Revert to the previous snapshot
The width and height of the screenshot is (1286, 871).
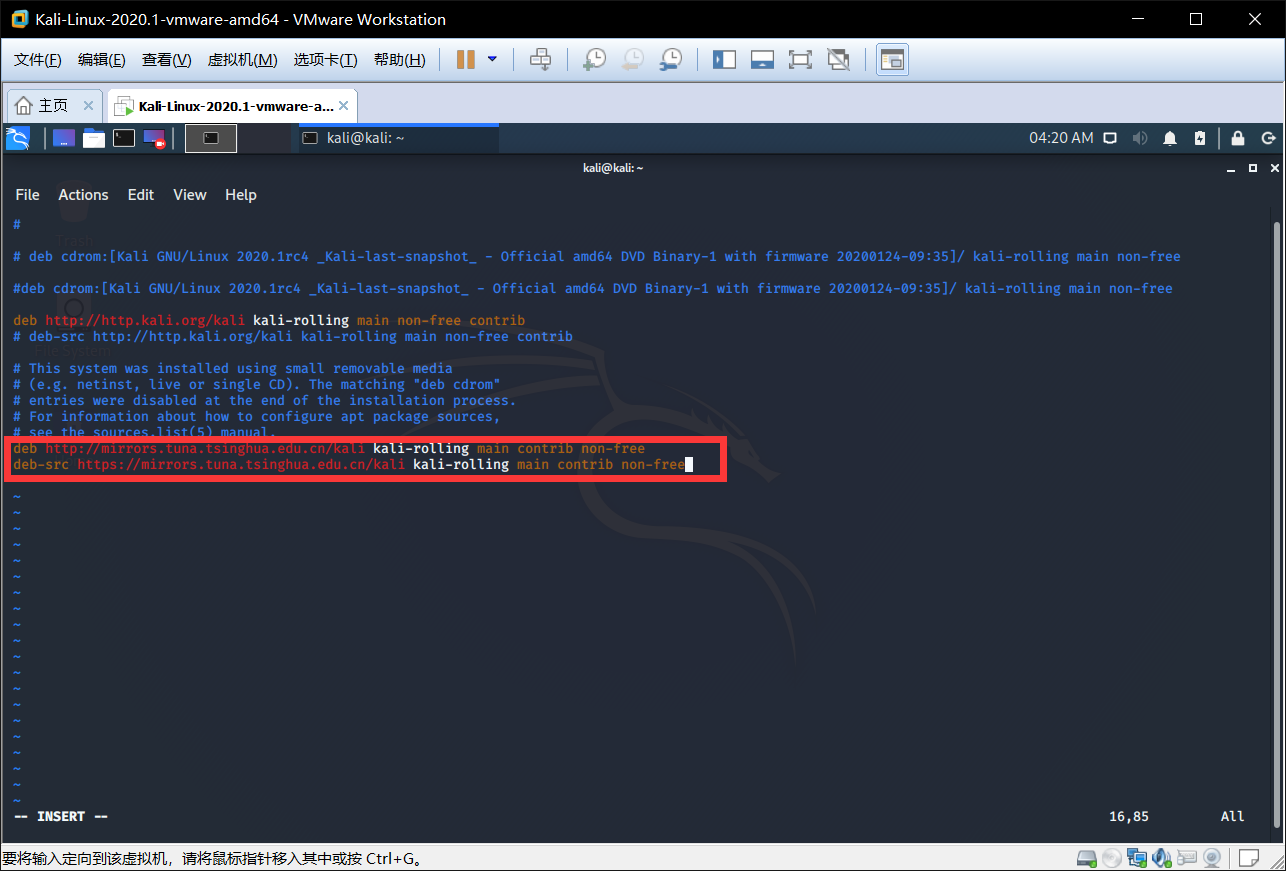(x=632, y=60)
